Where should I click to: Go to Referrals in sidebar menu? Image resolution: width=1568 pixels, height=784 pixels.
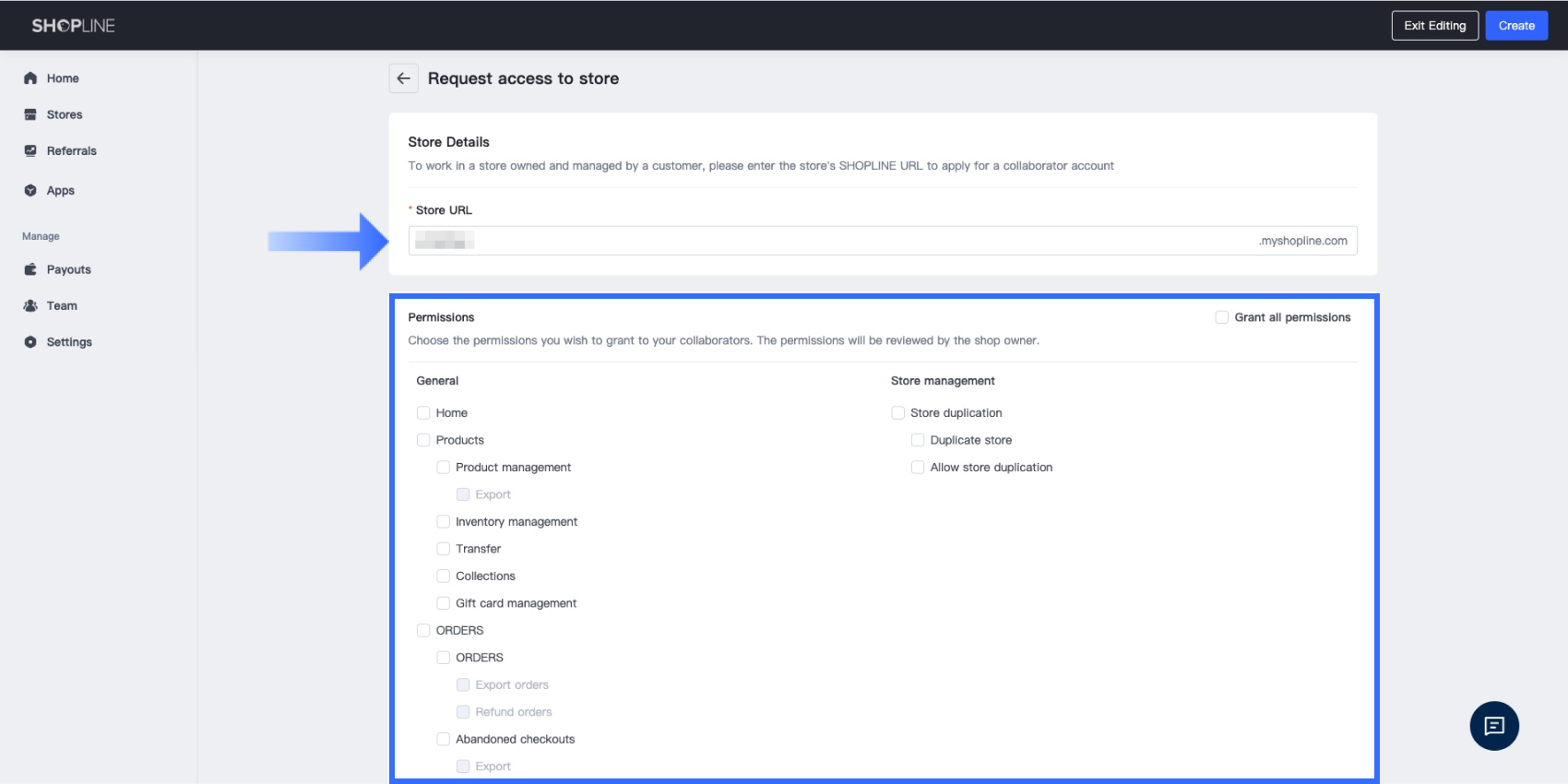tap(72, 151)
